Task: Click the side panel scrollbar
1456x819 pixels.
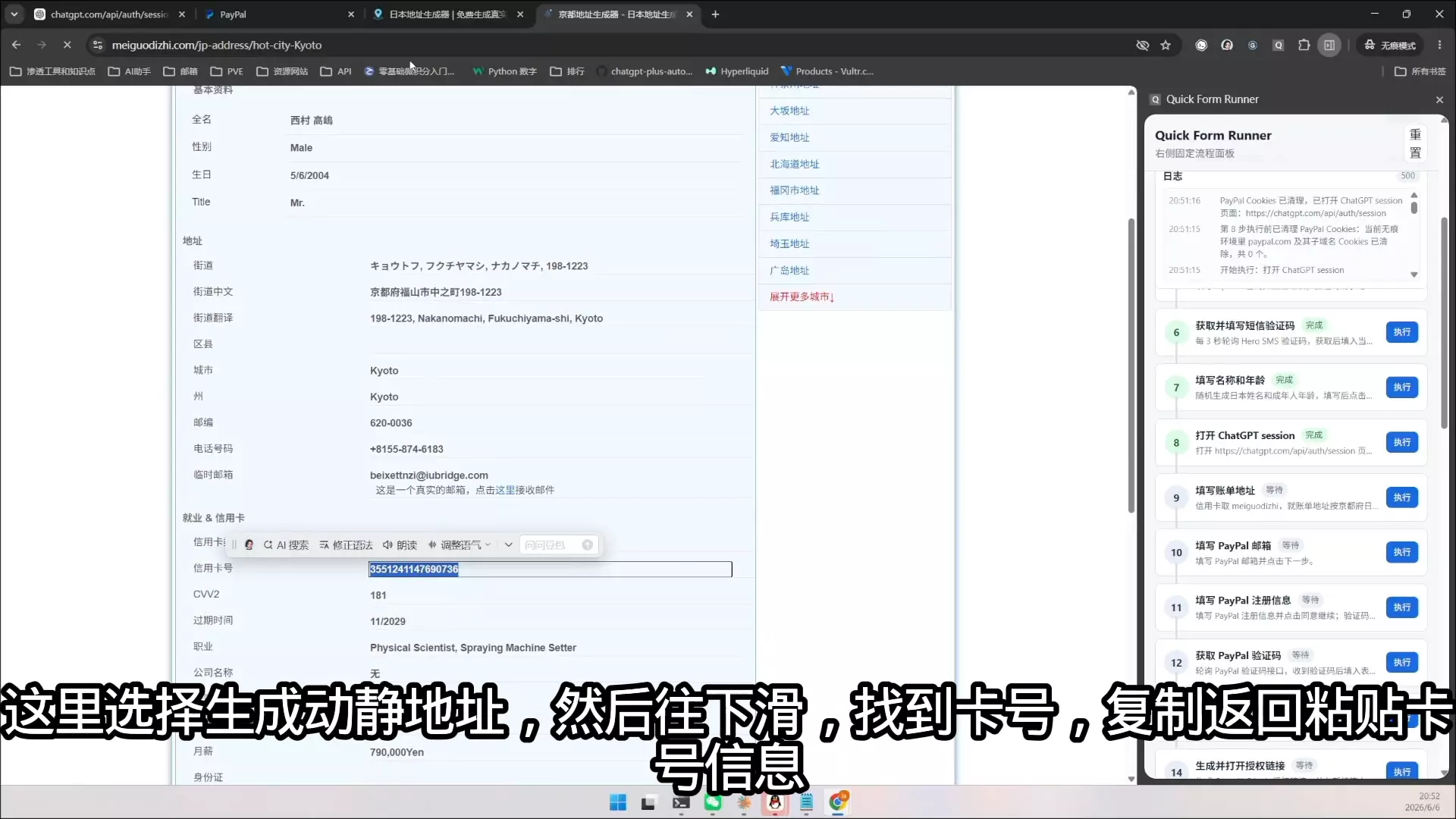Action: [1444, 323]
